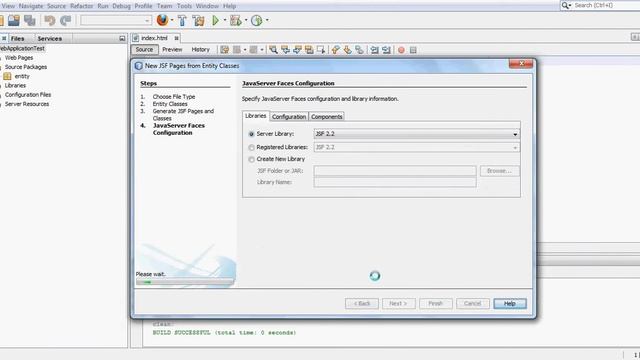Click Toggle Rectangular Selection icon

[321, 50]
